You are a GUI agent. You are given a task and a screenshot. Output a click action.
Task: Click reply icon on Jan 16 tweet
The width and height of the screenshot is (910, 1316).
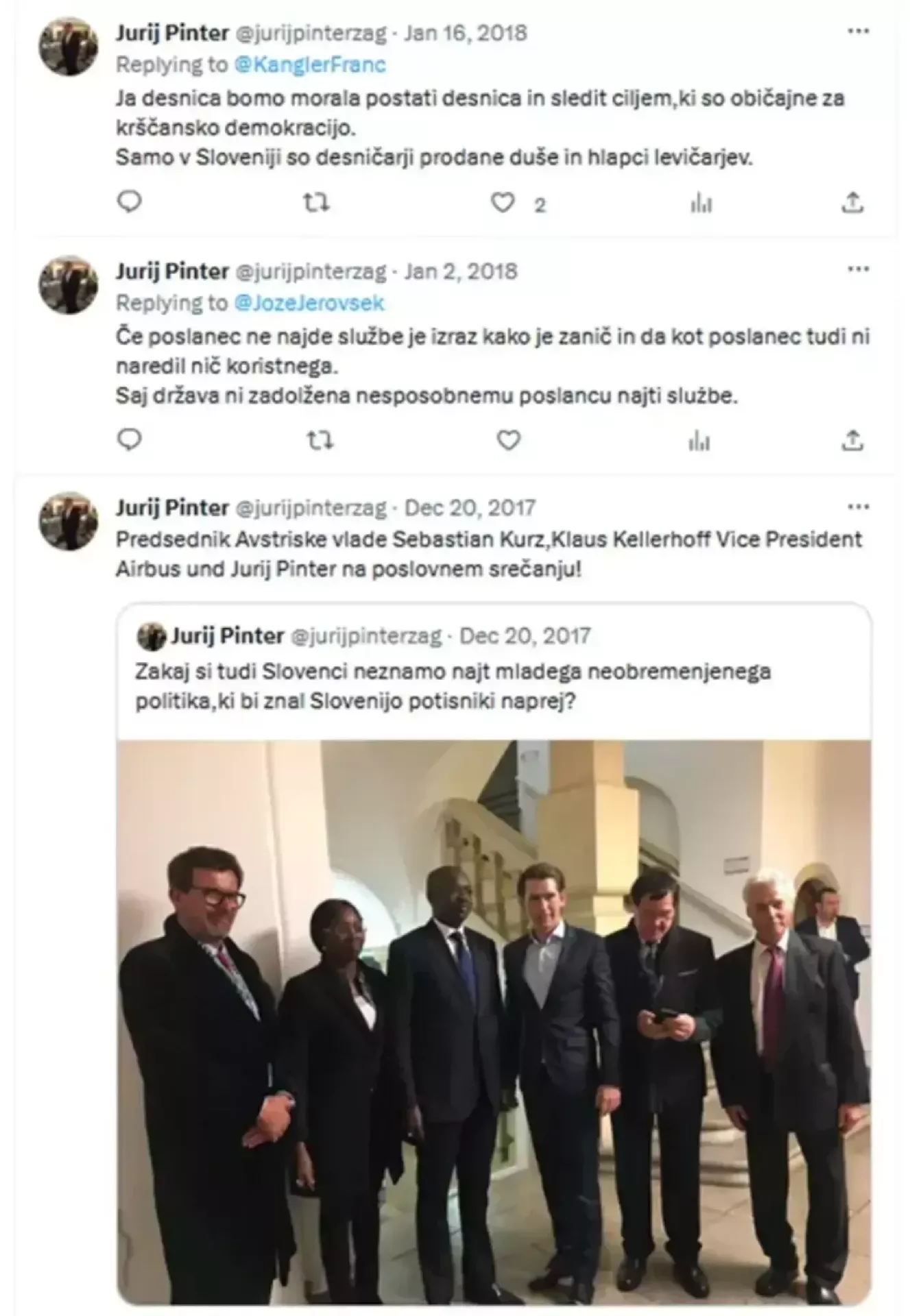tap(130, 202)
